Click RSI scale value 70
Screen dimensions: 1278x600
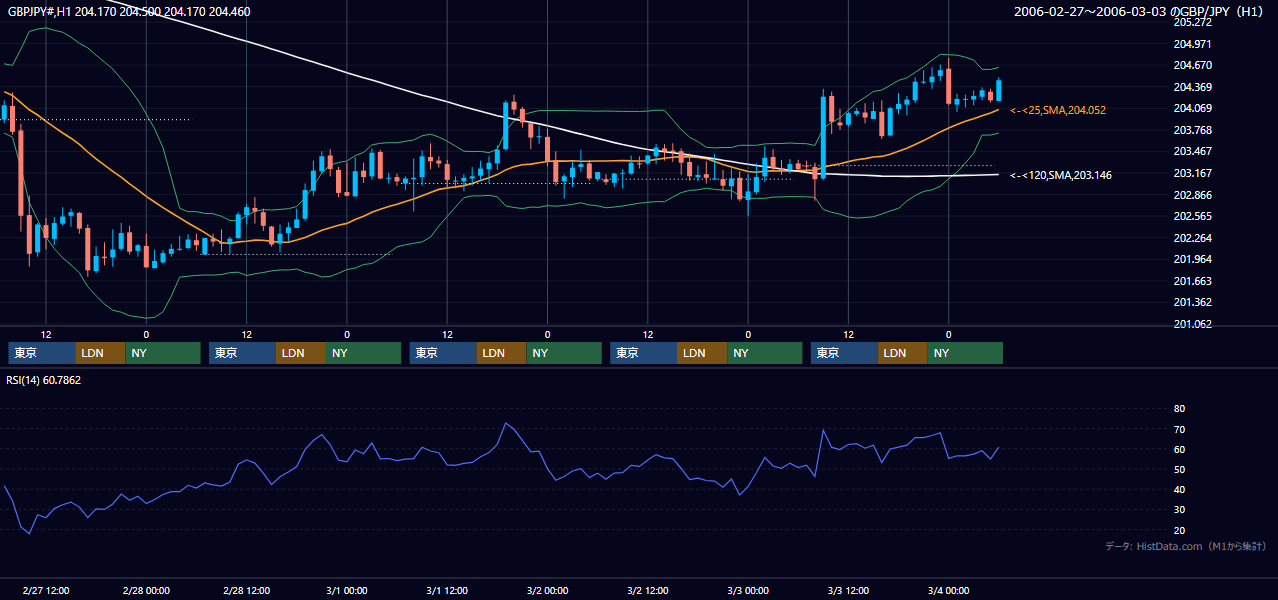[x=1179, y=429]
